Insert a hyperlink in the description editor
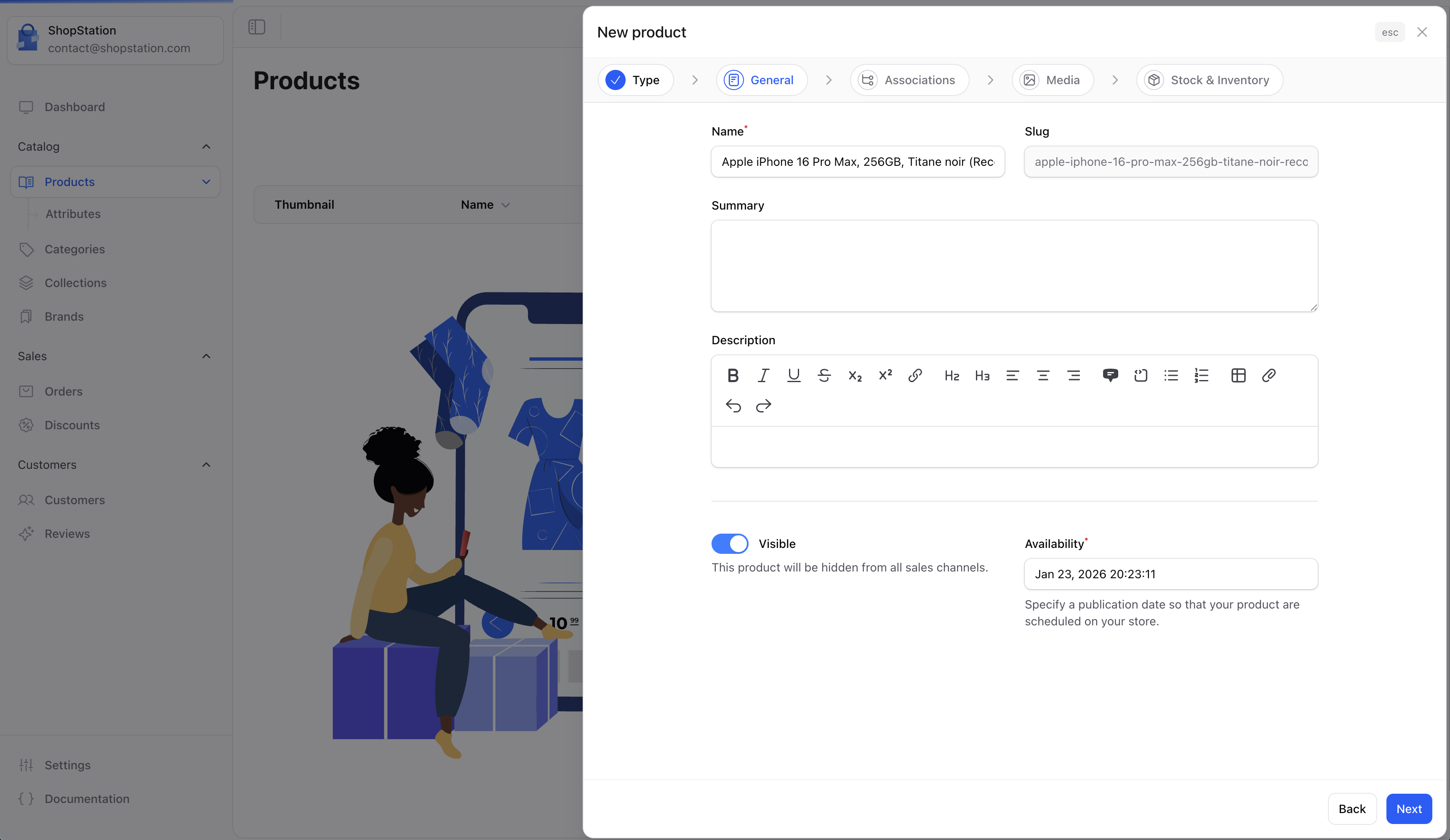This screenshot has width=1450, height=840. pos(915,375)
